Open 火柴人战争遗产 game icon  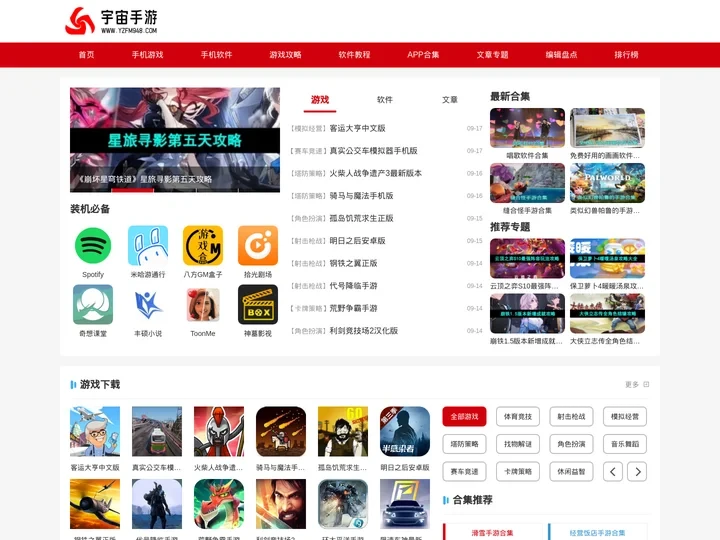(x=219, y=431)
